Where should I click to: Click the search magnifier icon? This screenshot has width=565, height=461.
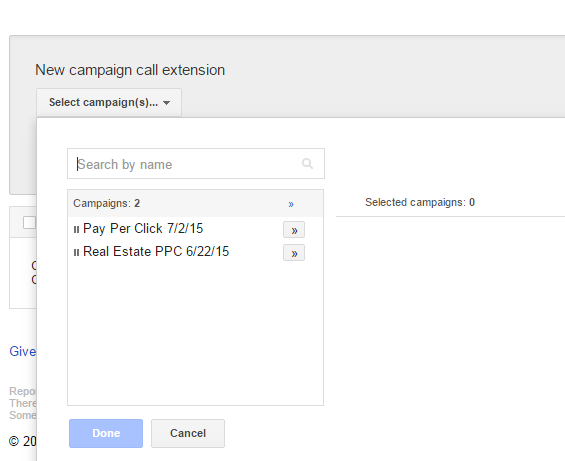(307, 164)
